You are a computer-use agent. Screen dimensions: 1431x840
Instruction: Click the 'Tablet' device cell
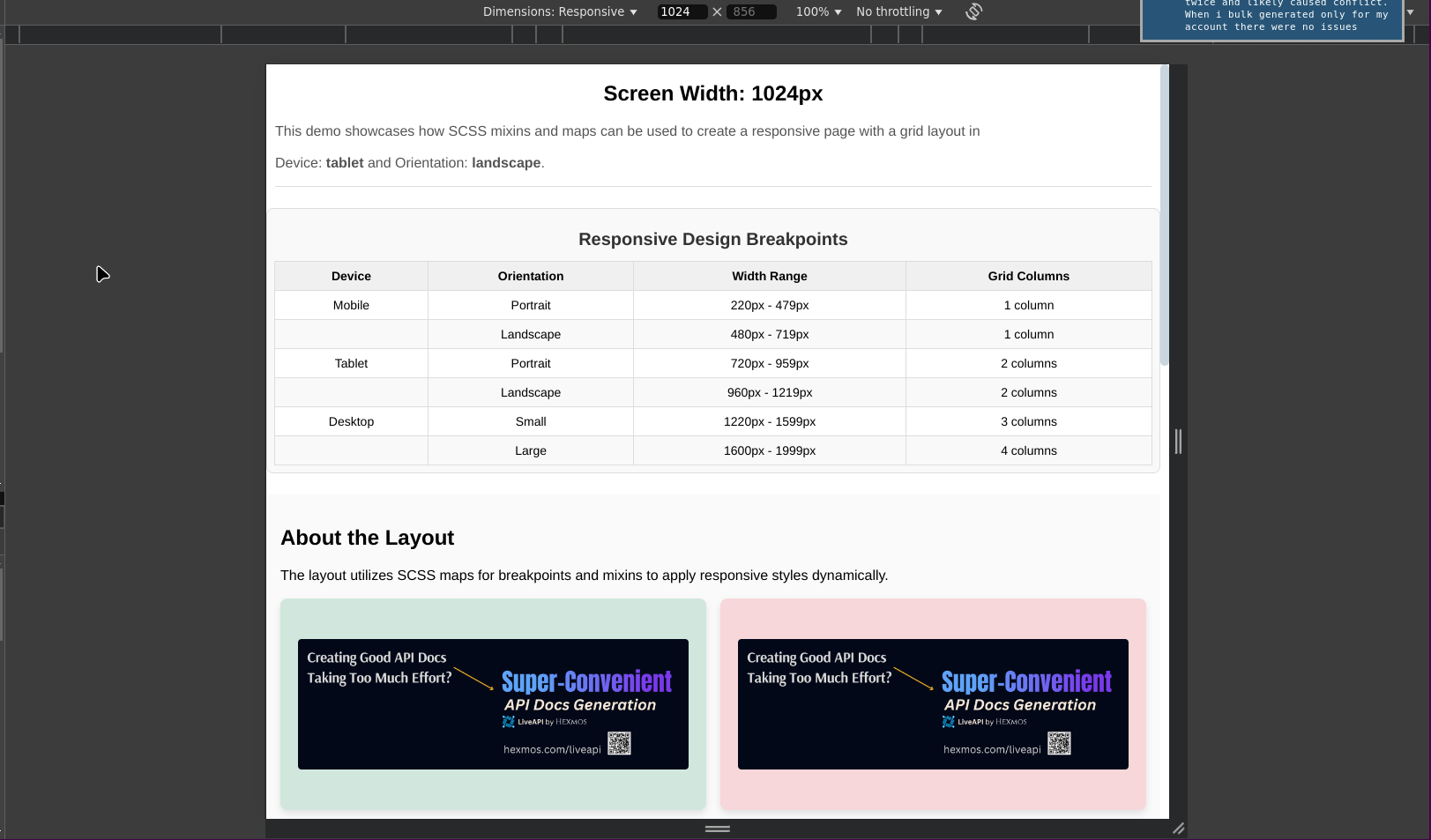pyautogui.click(x=351, y=363)
